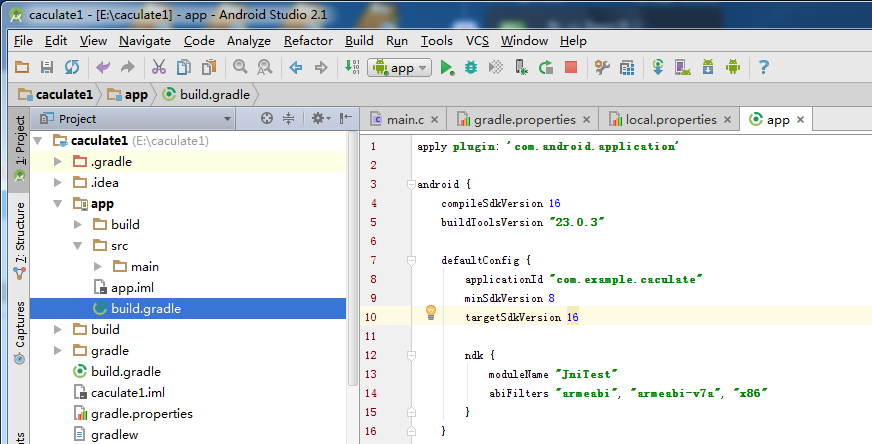Open Project Structure icon

click(x=627, y=67)
